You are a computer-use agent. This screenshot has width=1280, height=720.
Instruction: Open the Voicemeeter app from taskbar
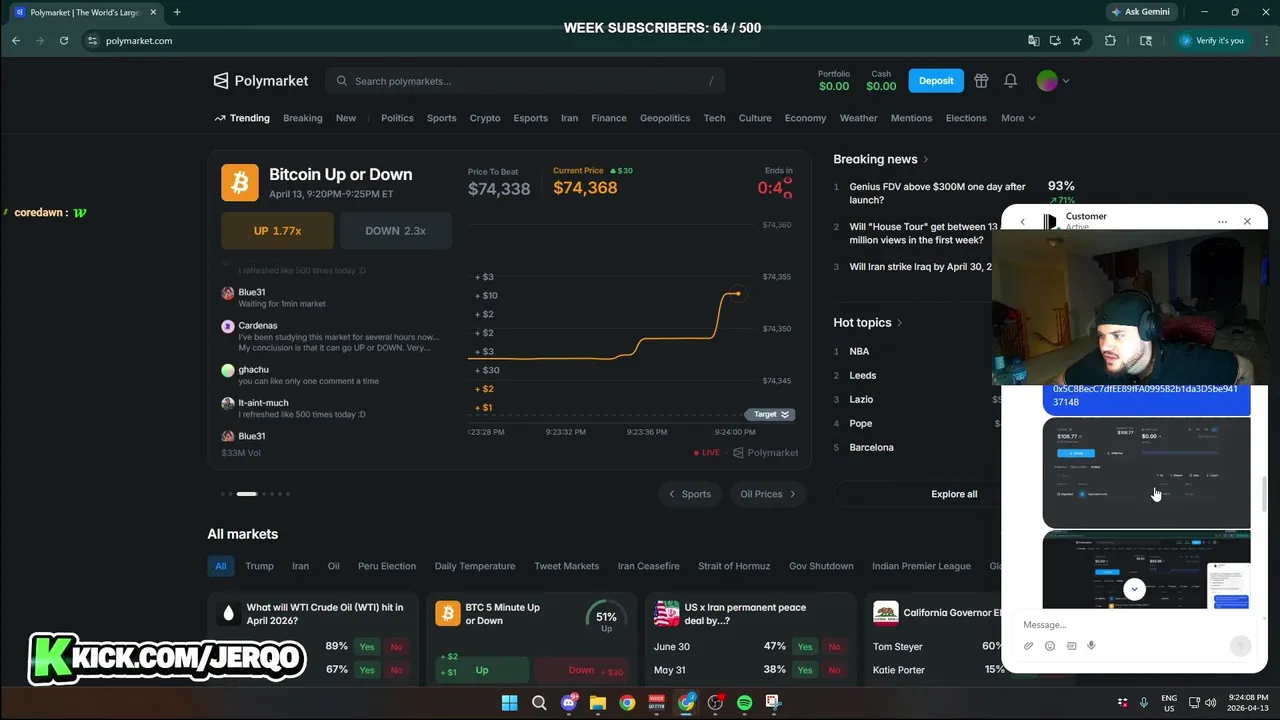click(x=657, y=703)
